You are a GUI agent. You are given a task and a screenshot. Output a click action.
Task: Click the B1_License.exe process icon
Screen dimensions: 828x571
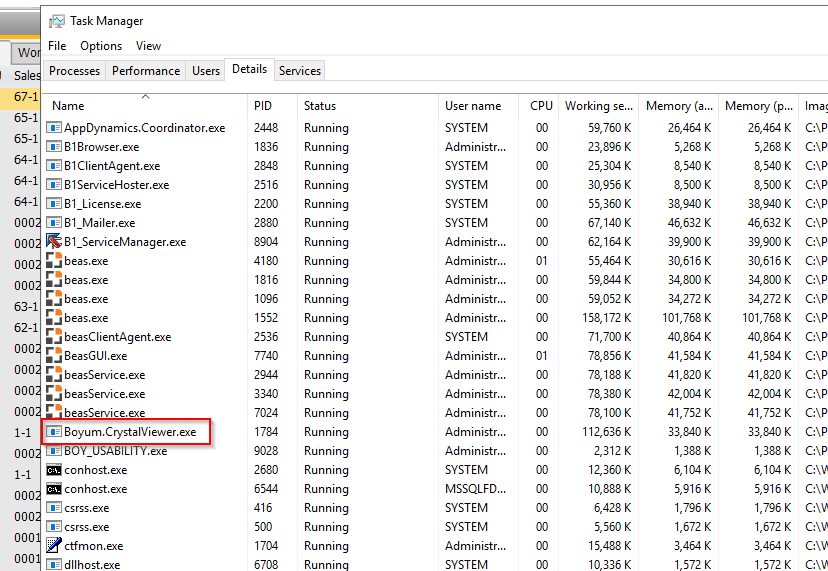[x=54, y=203]
